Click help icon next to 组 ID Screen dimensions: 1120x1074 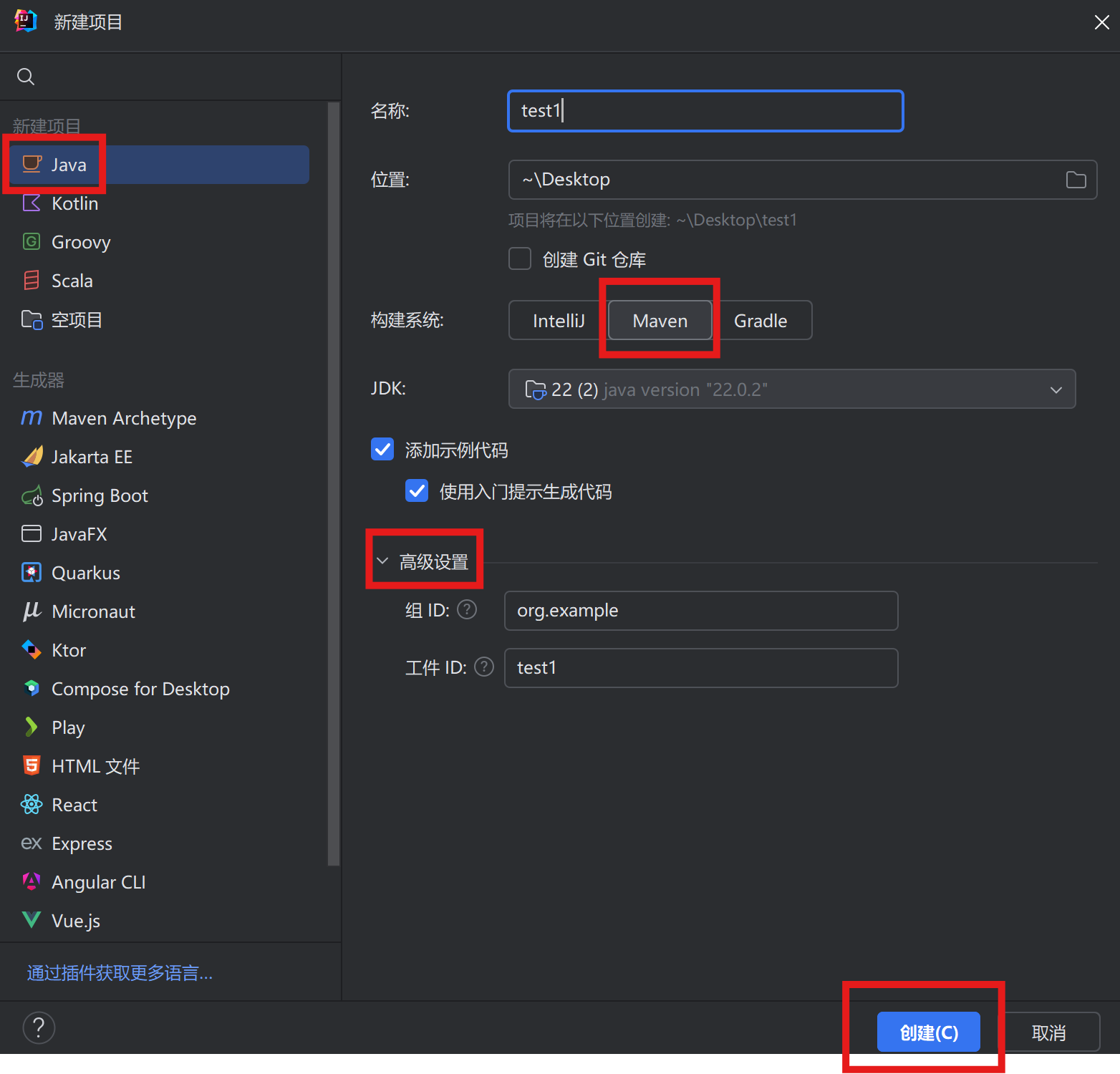(467, 609)
